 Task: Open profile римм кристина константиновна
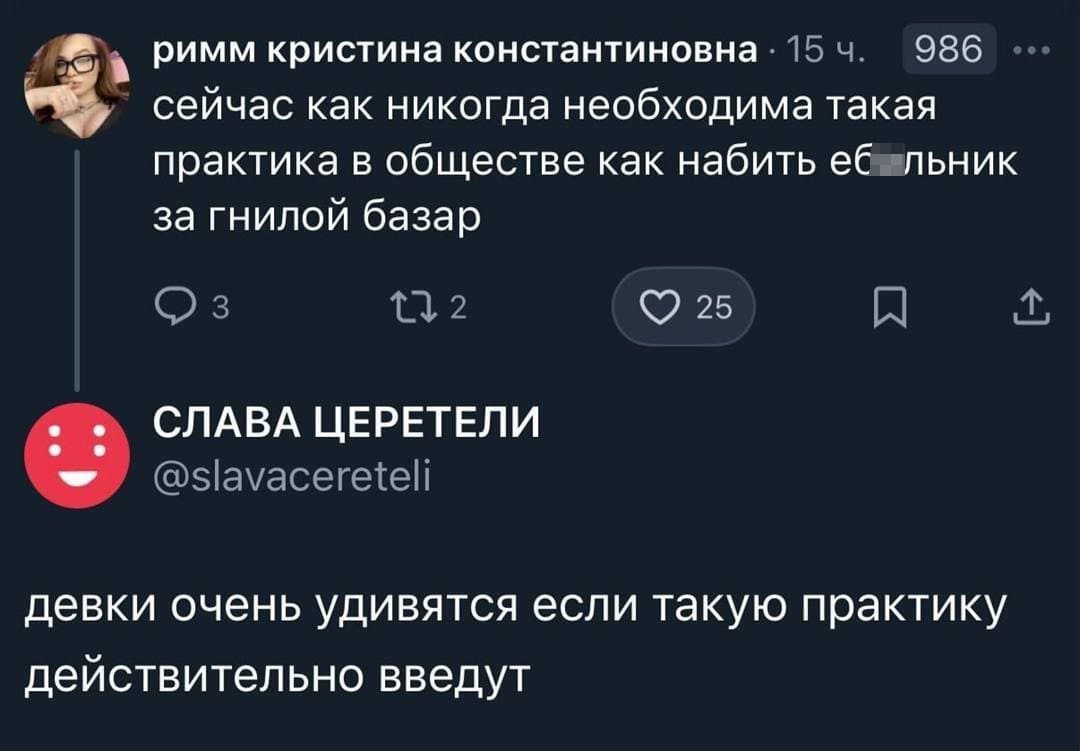[x=455, y=50]
